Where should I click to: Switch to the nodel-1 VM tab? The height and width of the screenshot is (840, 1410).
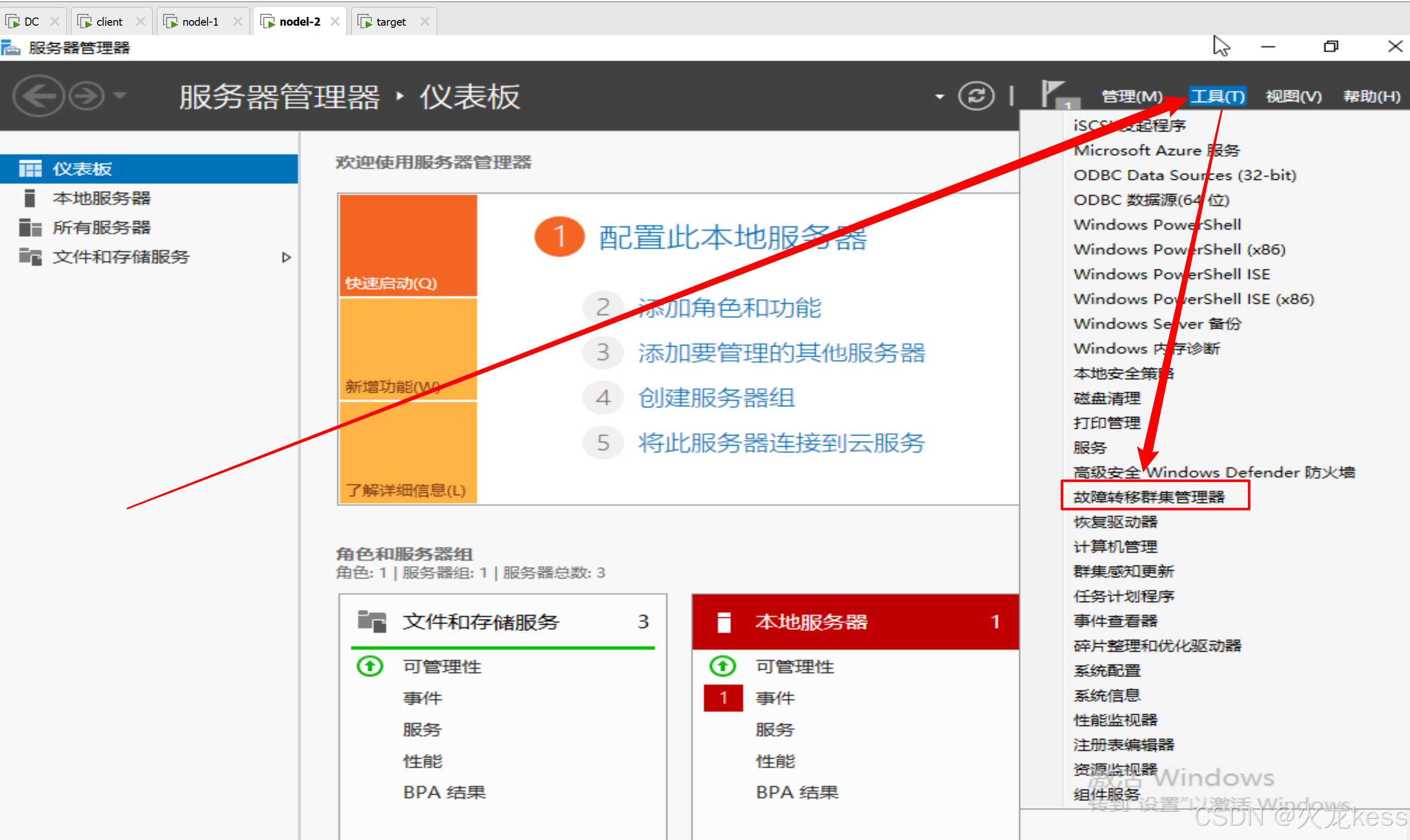200,22
